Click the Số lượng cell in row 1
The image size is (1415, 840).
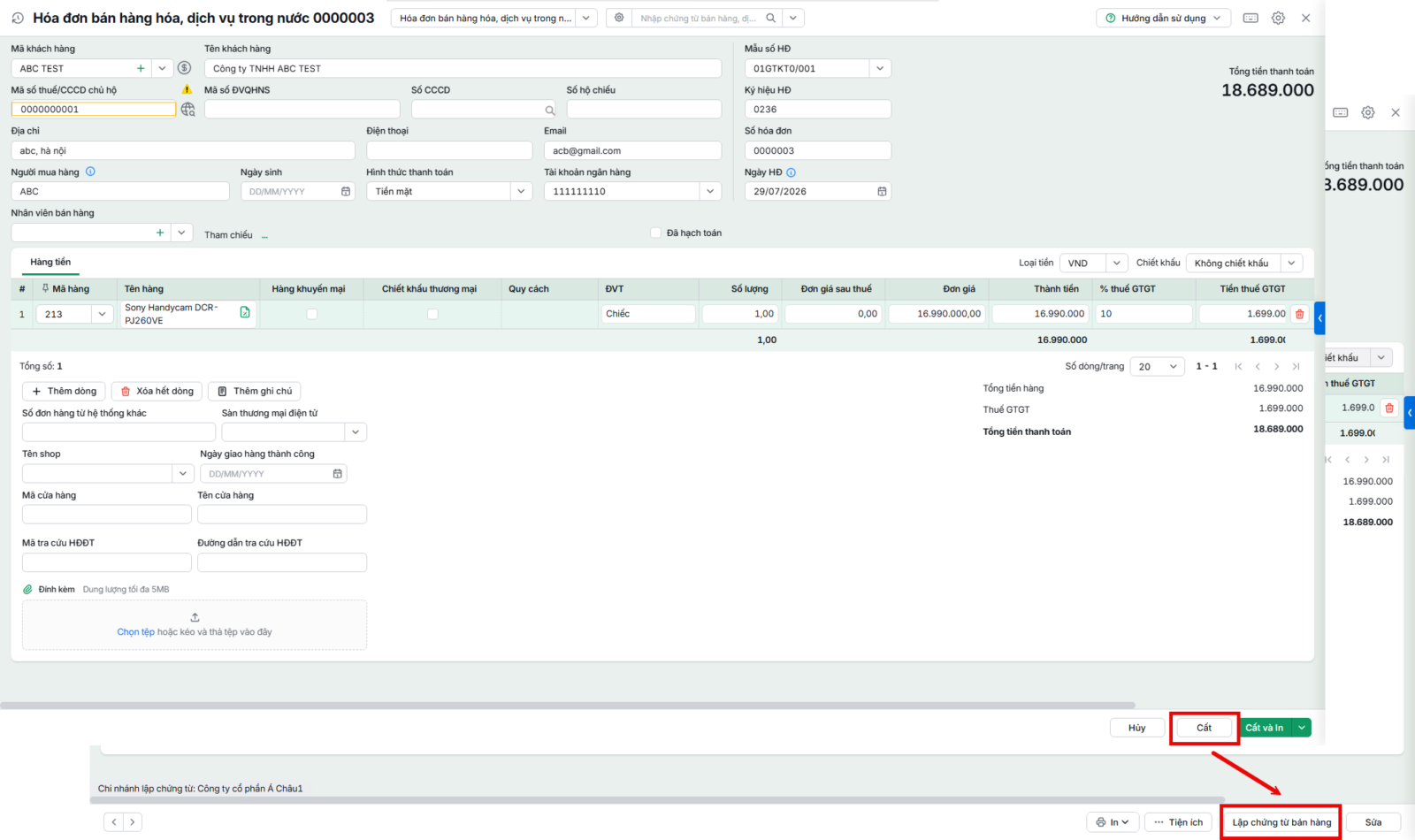tap(740, 314)
